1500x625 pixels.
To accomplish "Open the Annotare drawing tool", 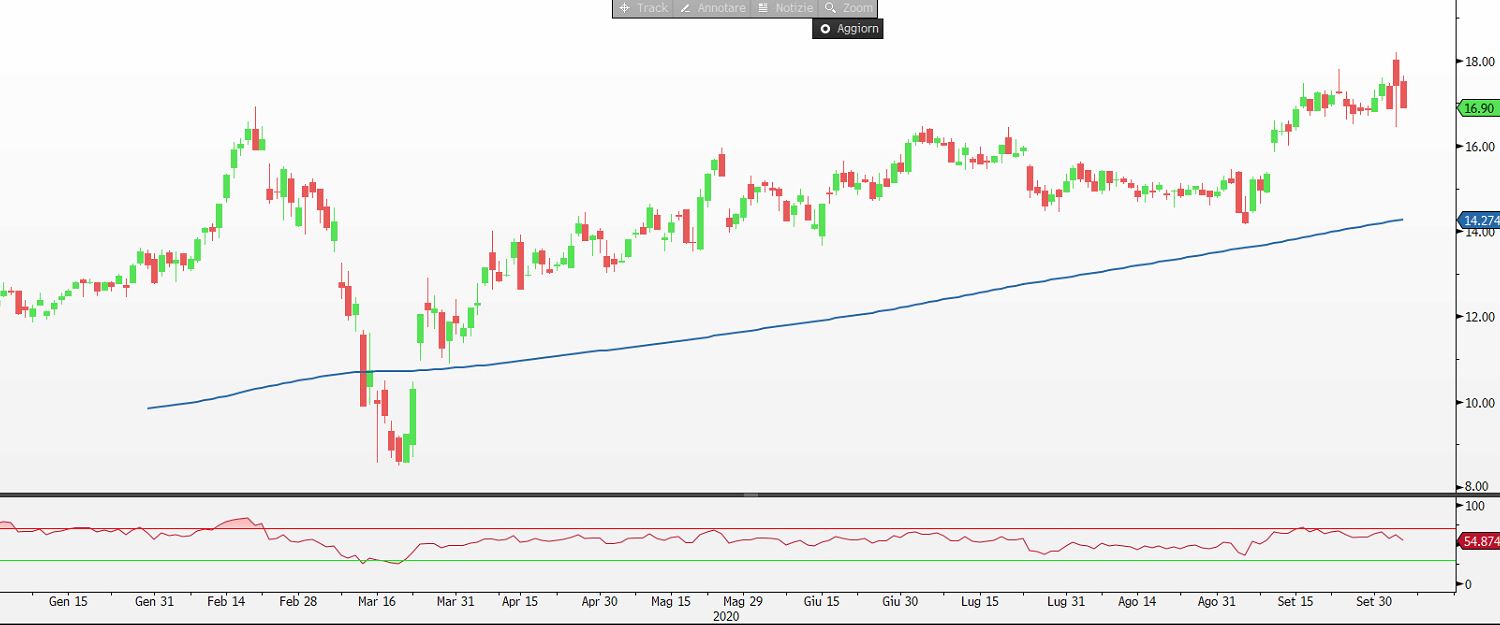I will point(712,8).
